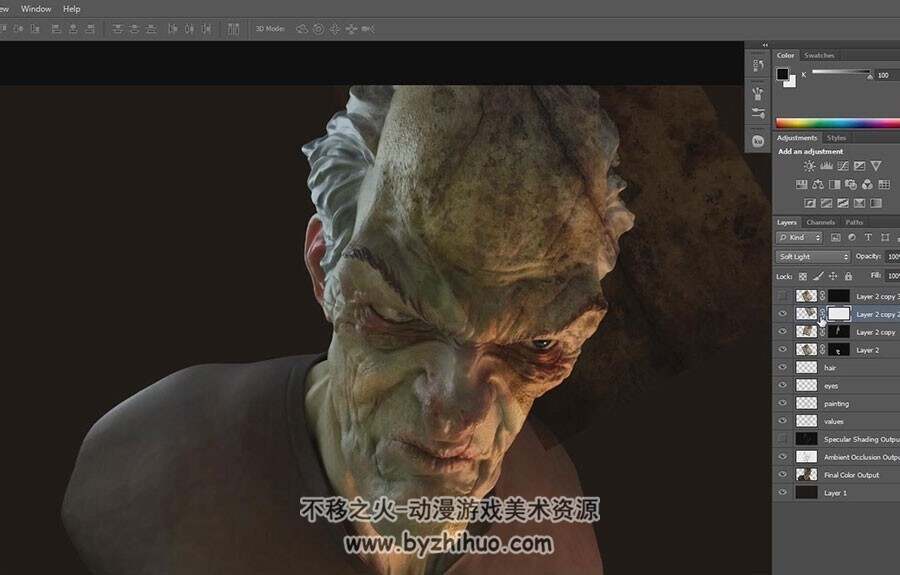
Task: Select the Final Color Output layer thumbnail
Action: 806,475
